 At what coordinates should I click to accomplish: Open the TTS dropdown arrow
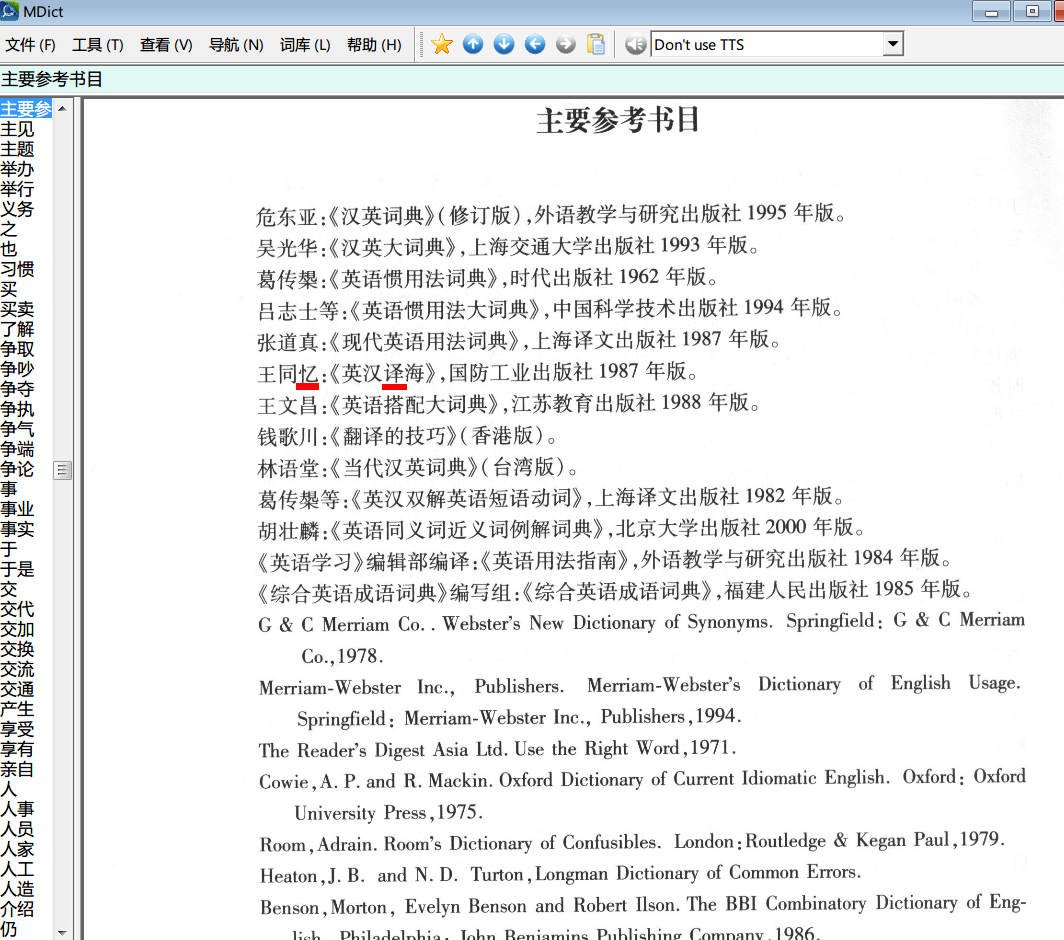coord(893,45)
